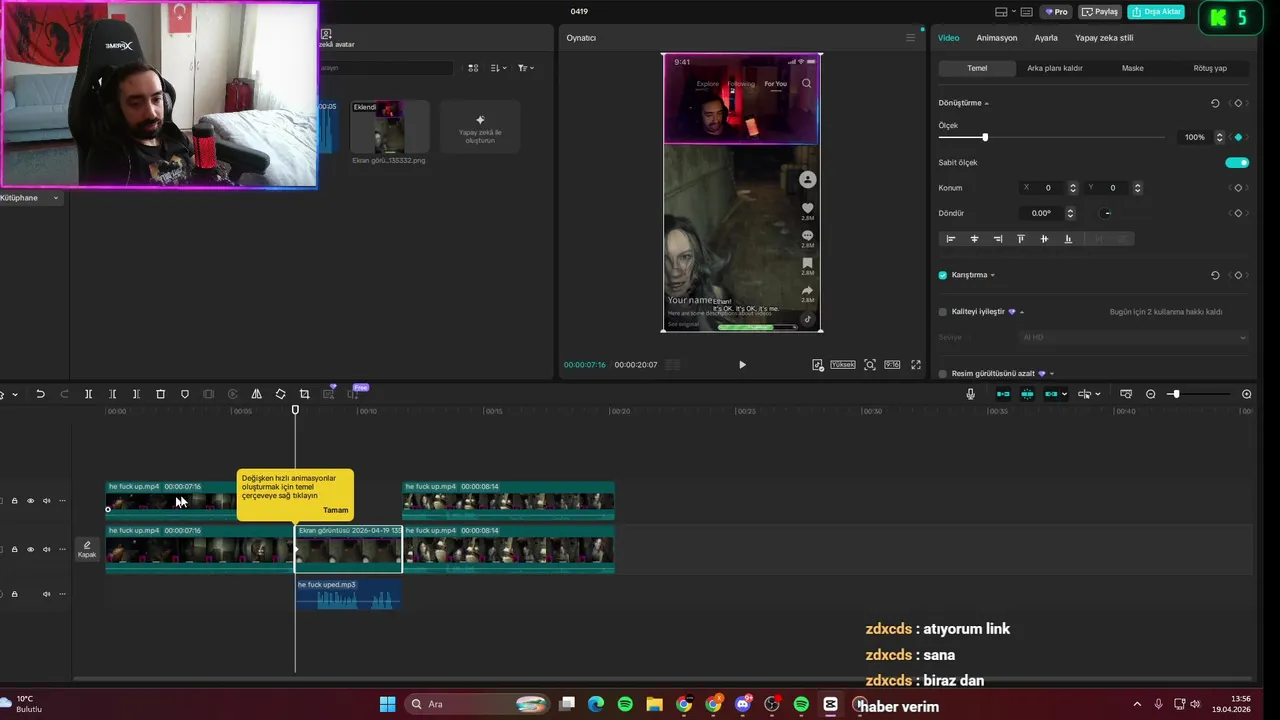Click the Paylaş share button
The width and height of the screenshot is (1280, 720).
[x=1100, y=12]
